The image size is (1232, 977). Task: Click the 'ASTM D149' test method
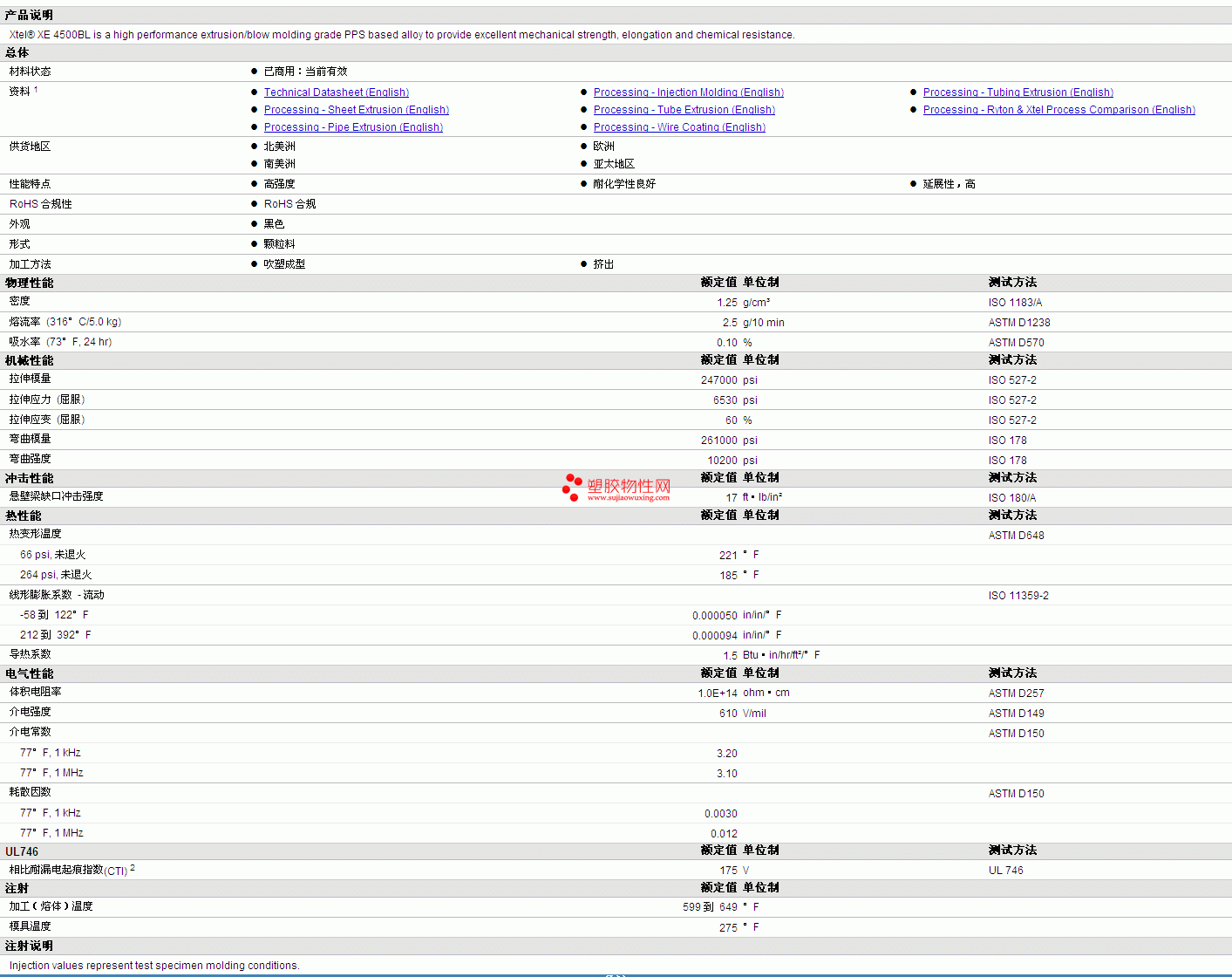(1017, 714)
